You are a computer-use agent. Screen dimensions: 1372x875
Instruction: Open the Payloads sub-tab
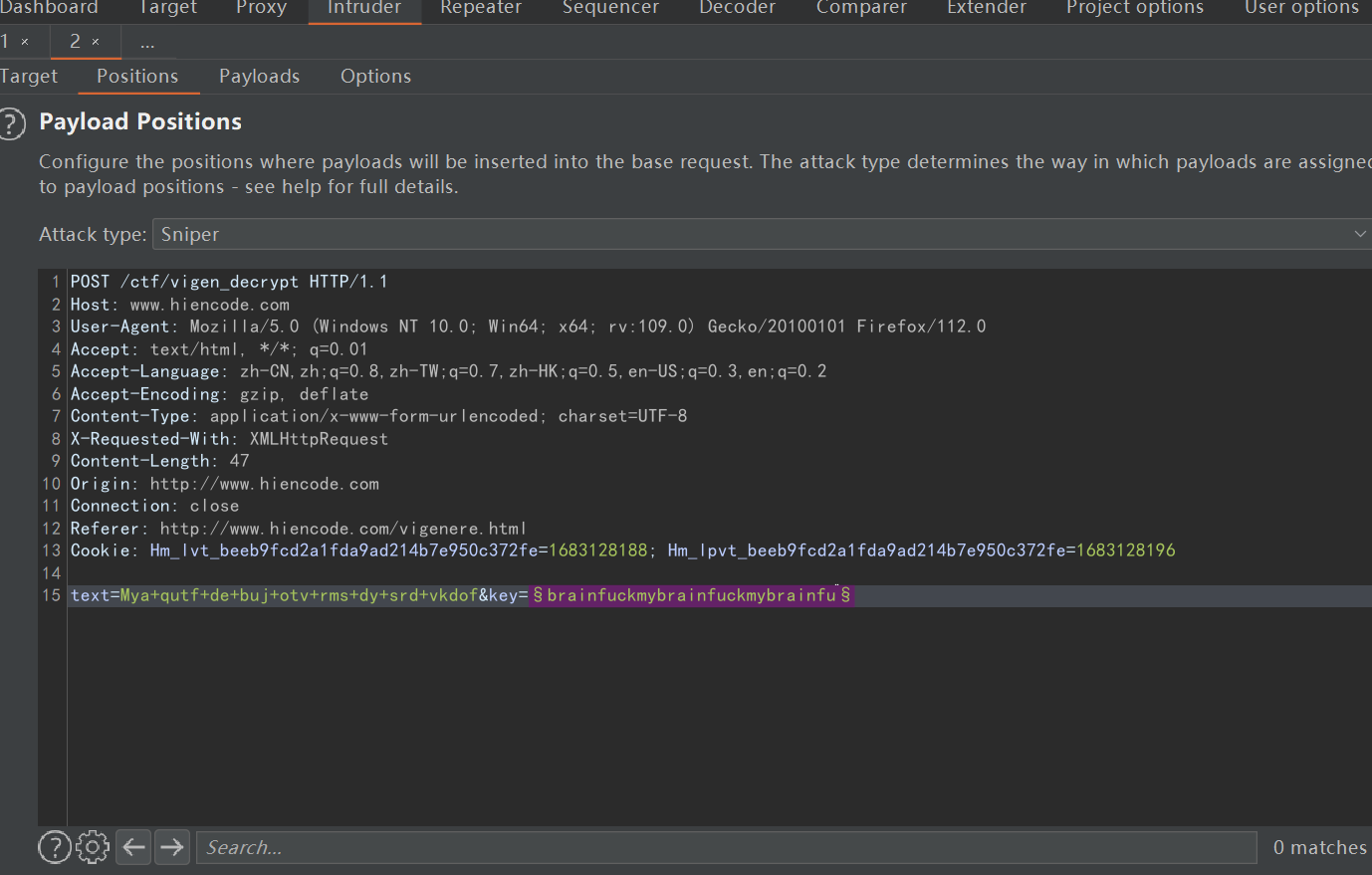click(259, 77)
